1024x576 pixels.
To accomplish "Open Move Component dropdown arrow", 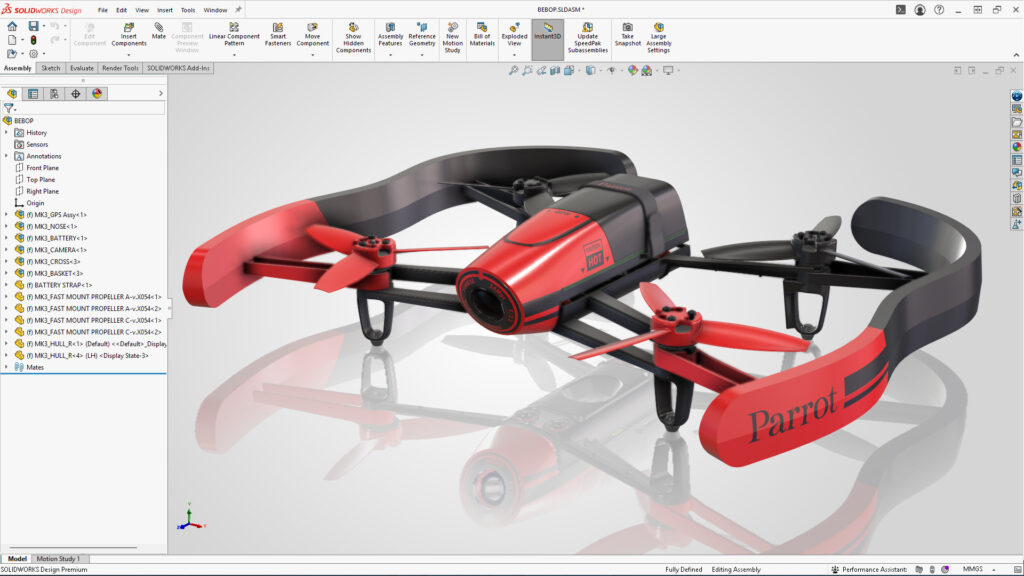I will 313,55.
